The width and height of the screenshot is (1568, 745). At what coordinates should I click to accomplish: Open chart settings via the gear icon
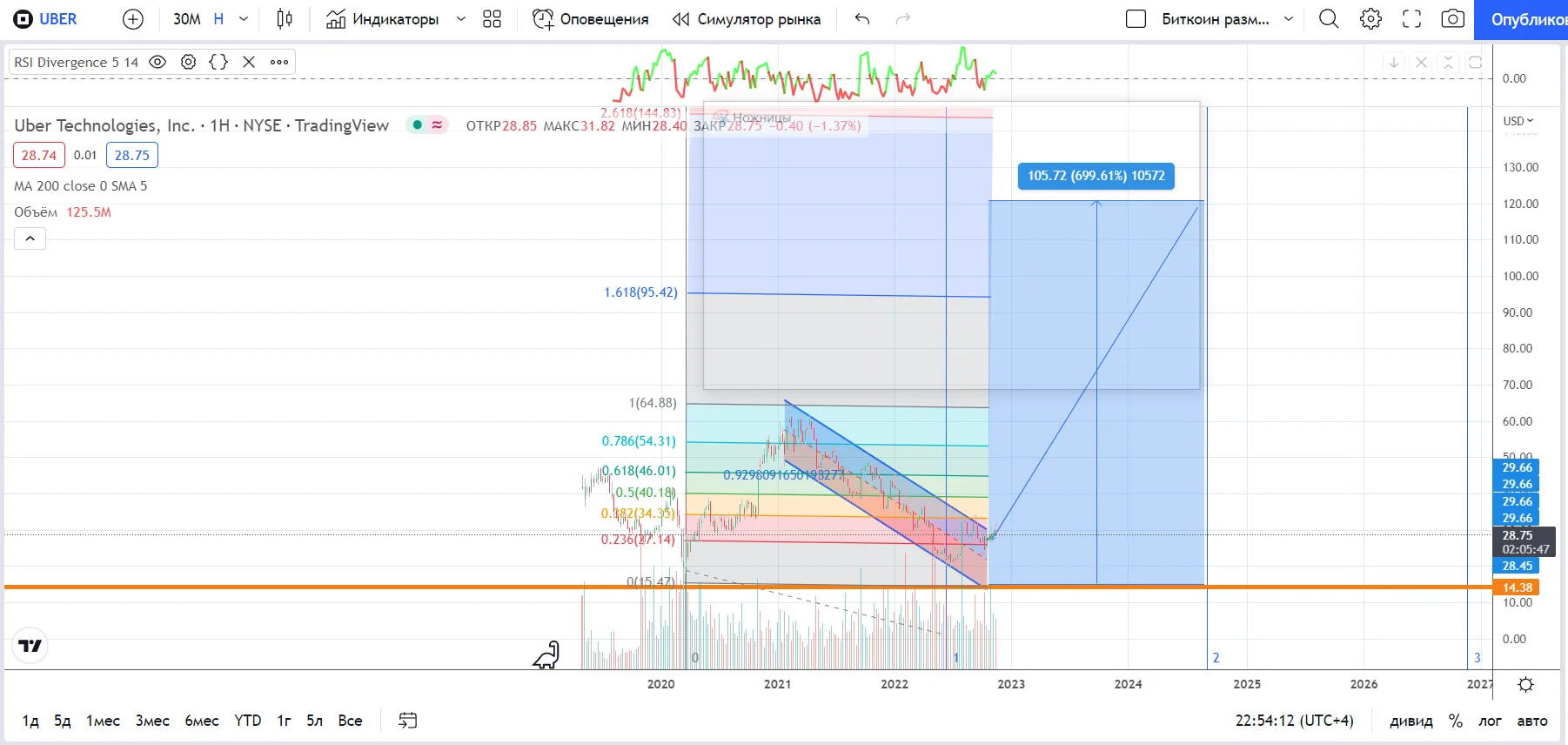point(1370,19)
